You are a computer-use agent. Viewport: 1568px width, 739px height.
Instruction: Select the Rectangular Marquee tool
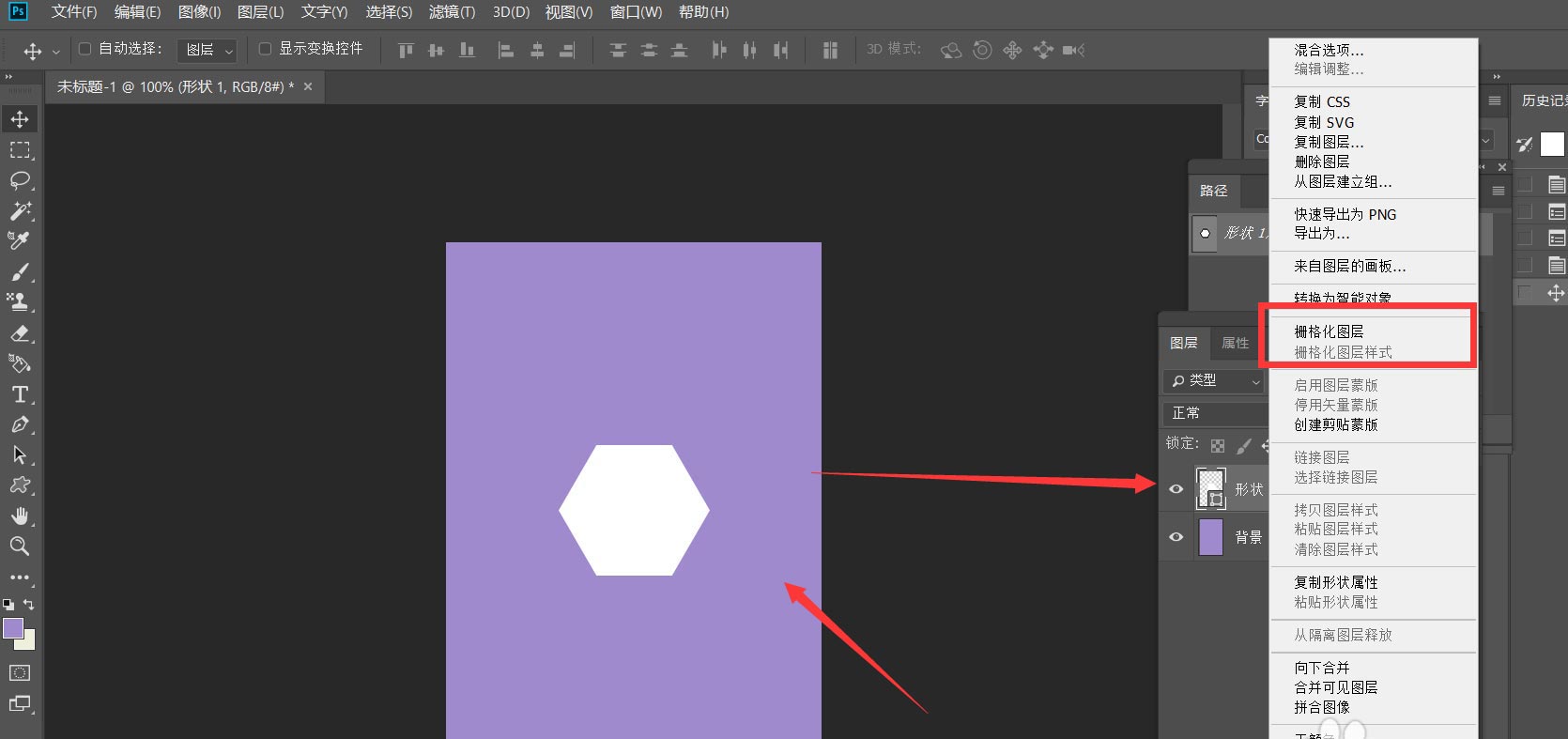coord(20,150)
